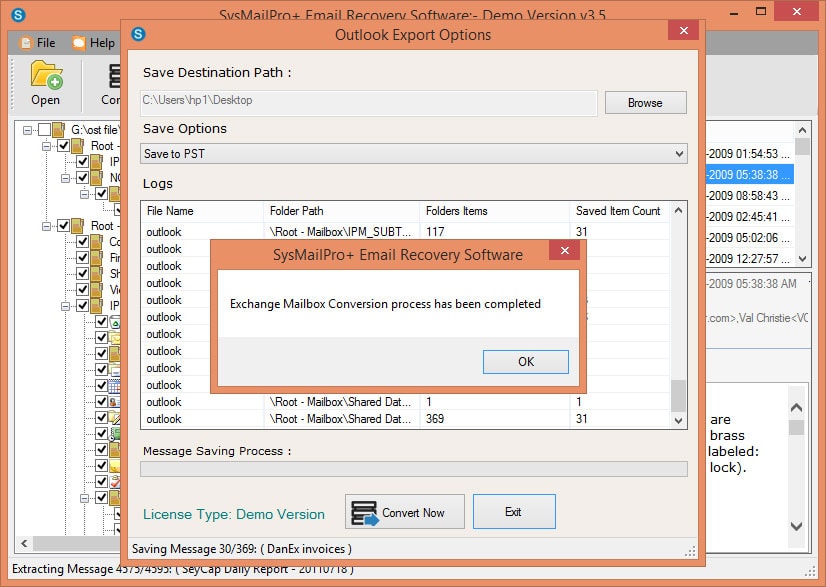Close the Outlook Export Options dialog
826x587 pixels.
click(683, 31)
